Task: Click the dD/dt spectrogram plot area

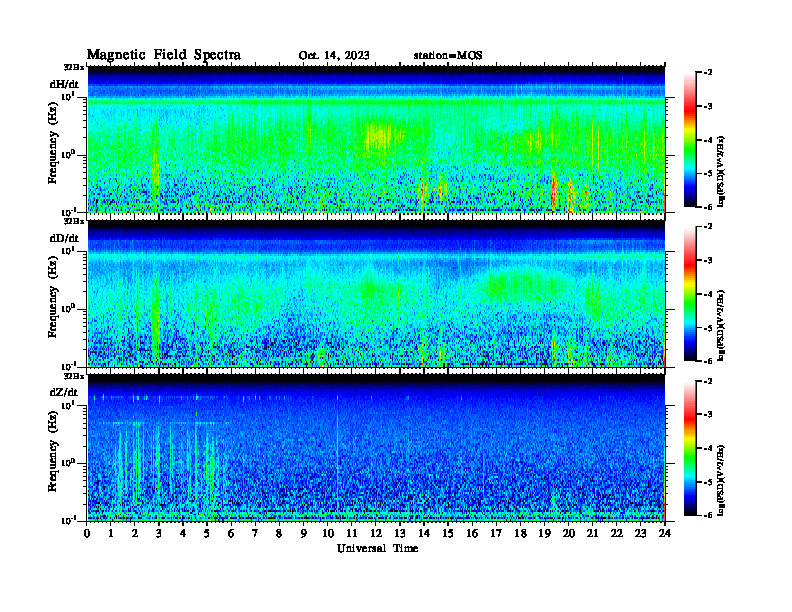Action: (x=376, y=293)
